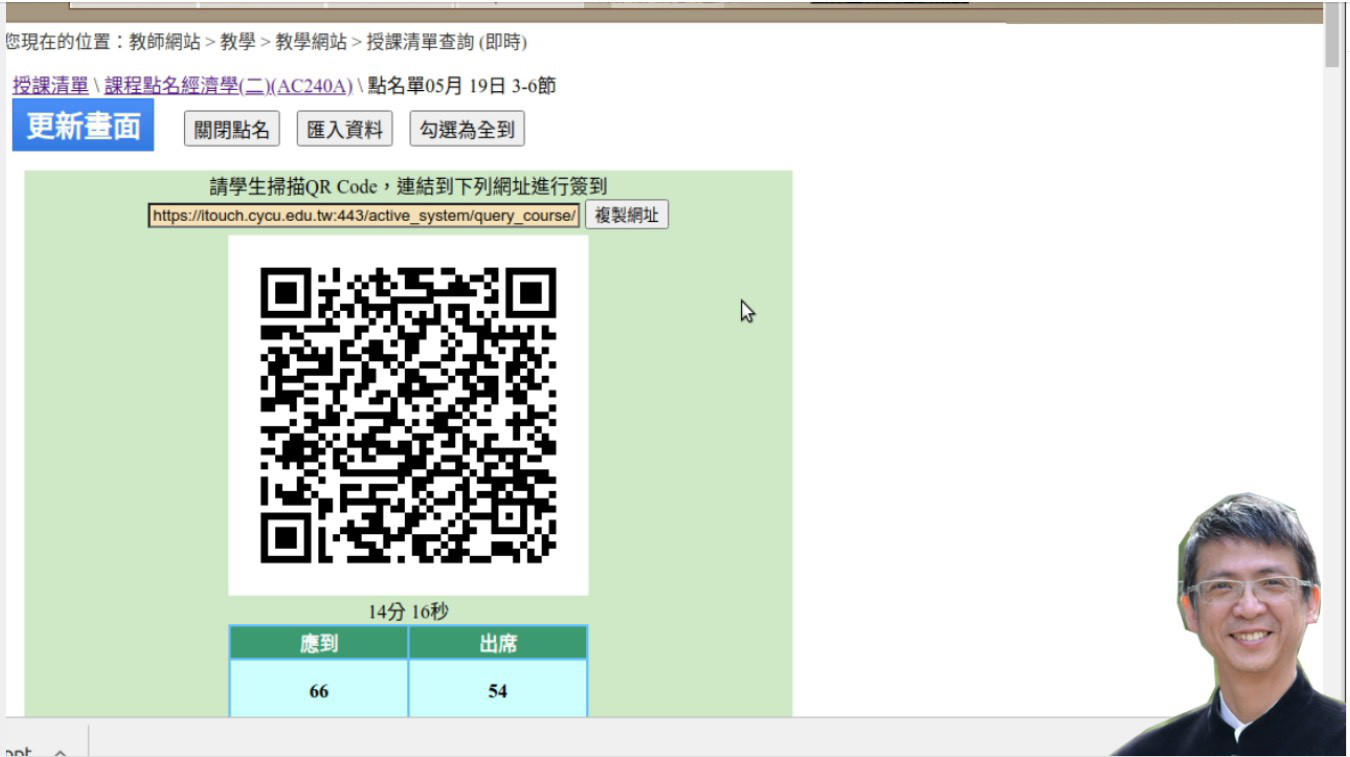Click the 應到 table header
This screenshot has height=757, width=1350.
coord(319,643)
